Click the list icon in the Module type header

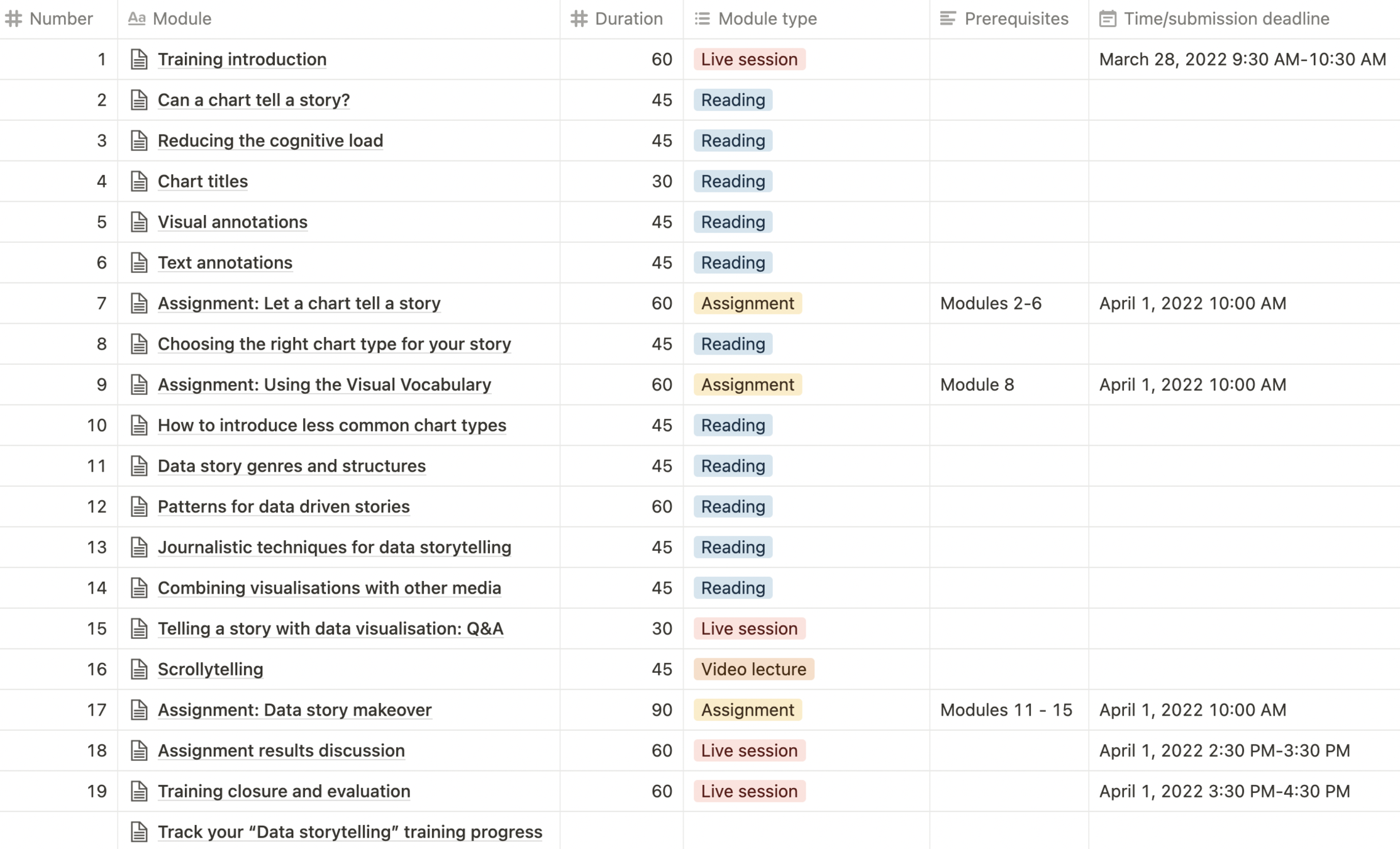pyautogui.click(x=702, y=19)
